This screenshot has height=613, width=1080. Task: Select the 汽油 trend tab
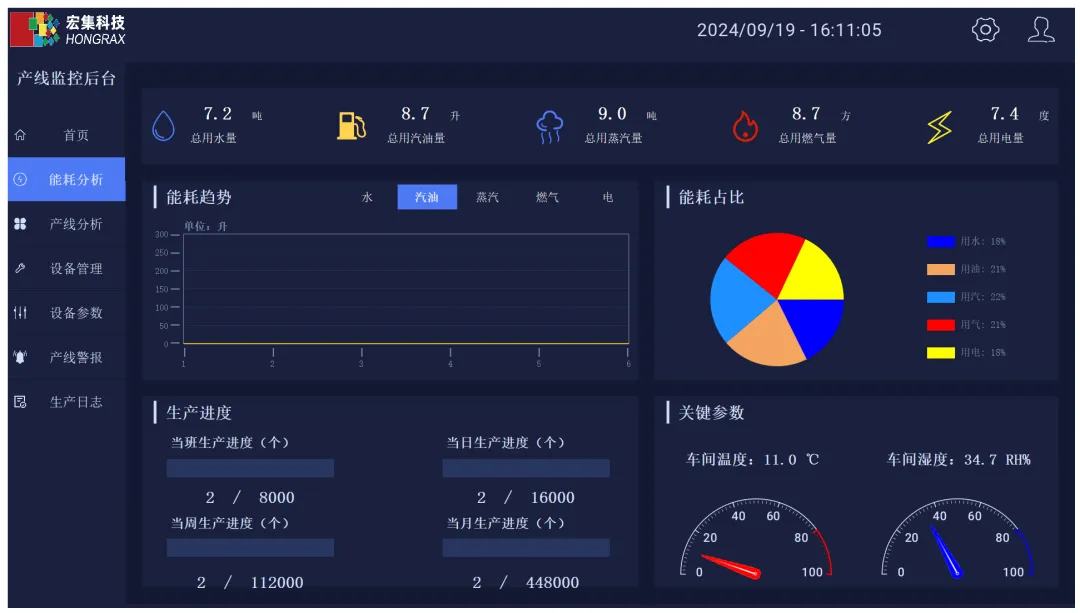pos(427,197)
